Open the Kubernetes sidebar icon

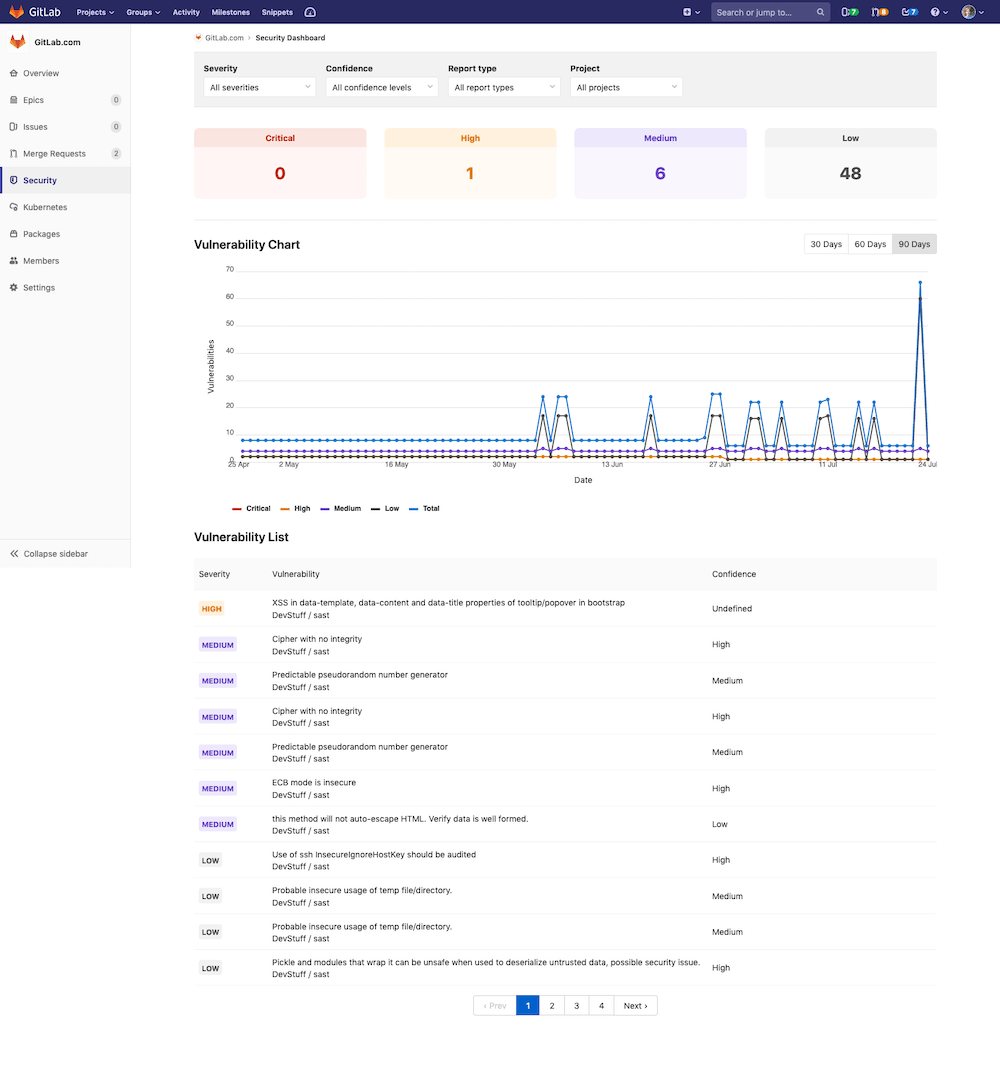(14, 207)
